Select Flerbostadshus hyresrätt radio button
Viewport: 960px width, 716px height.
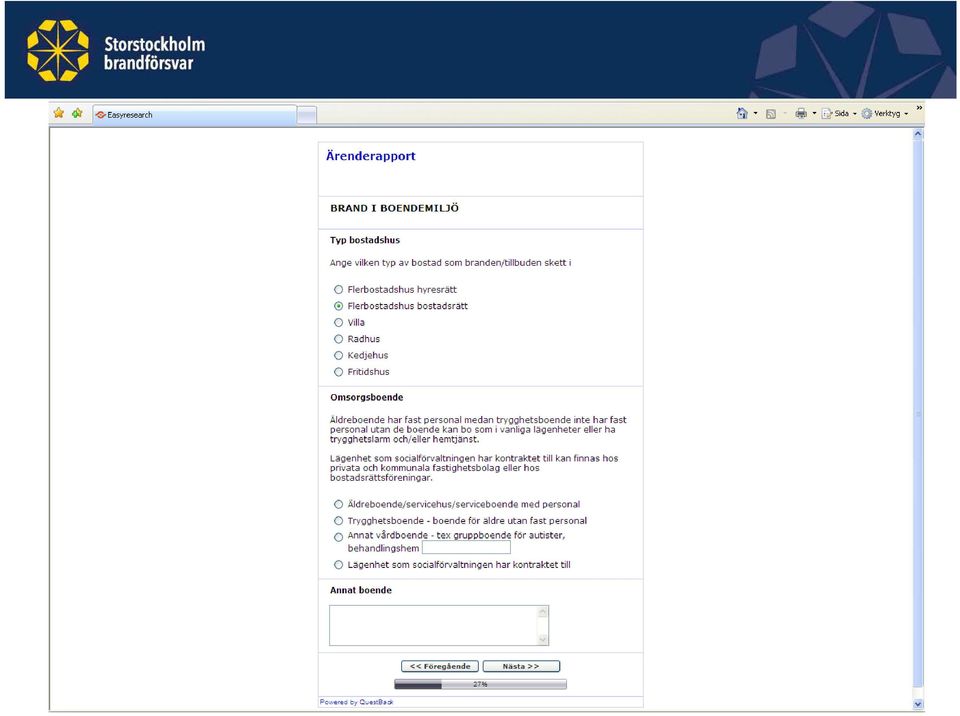(x=339, y=290)
